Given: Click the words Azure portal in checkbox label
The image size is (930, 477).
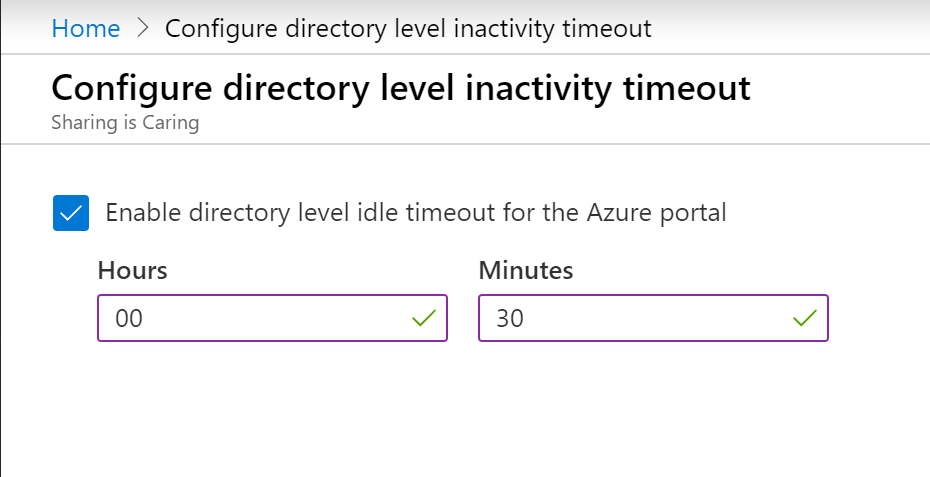Looking at the screenshot, I should point(657,212).
